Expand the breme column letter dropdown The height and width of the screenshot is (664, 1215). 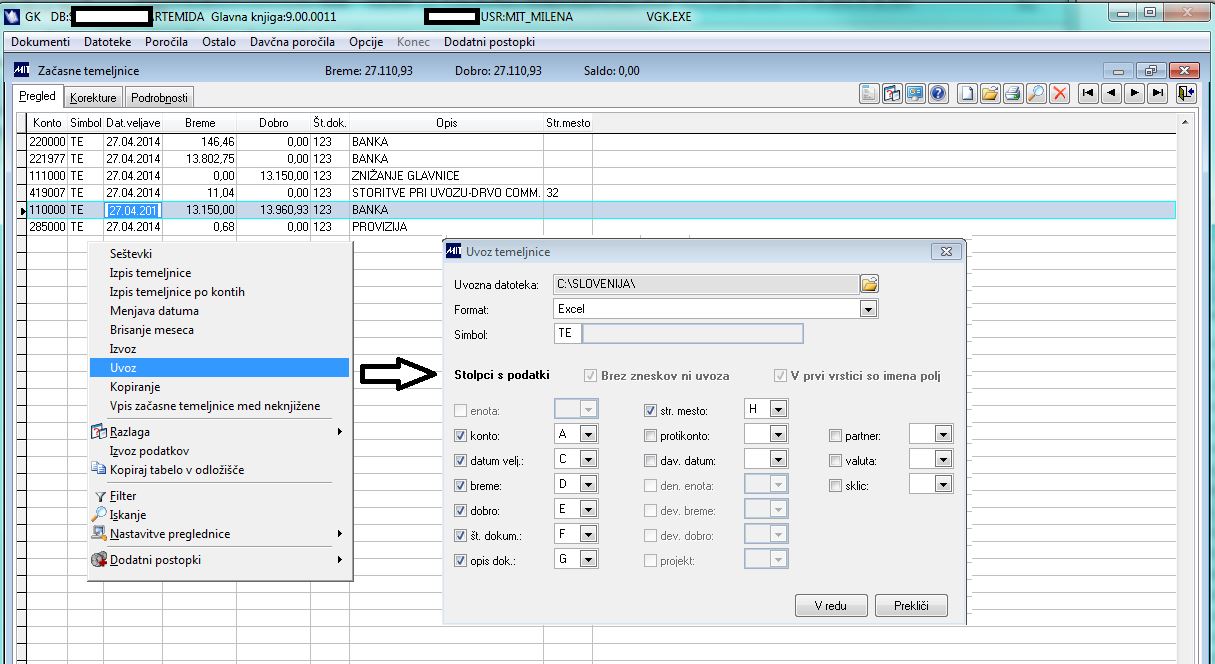(589, 485)
